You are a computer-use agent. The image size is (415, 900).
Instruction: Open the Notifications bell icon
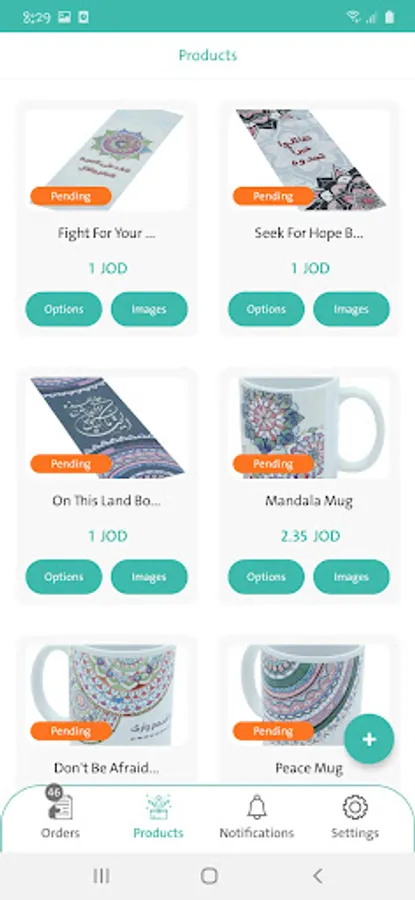coord(257,807)
